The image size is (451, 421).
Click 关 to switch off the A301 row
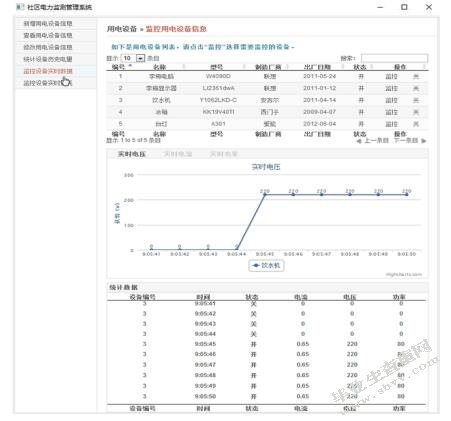[x=416, y=124]
